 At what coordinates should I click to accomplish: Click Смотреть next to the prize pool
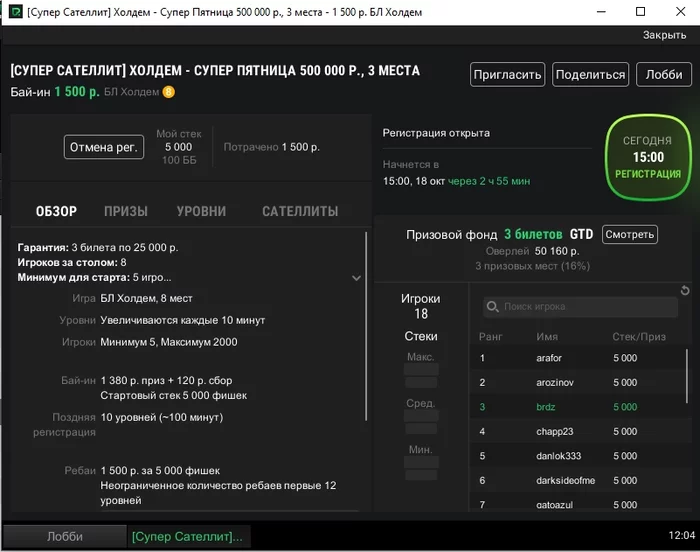tap(629, 234)
